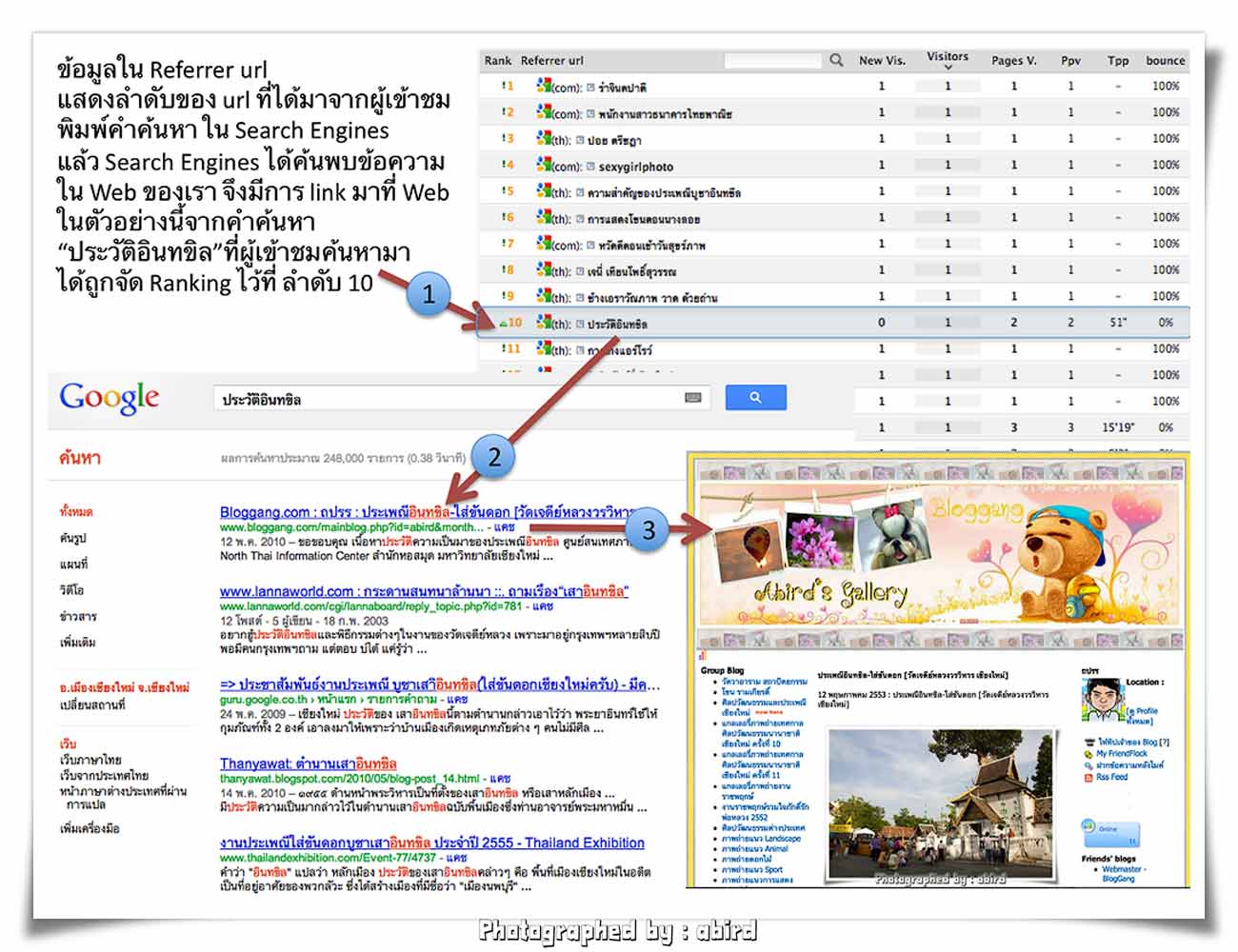Open My FriendFlock link in blog sidebar
Image resolution: width=1238 pixels, height=952 pixels.
click(1122, 753)
